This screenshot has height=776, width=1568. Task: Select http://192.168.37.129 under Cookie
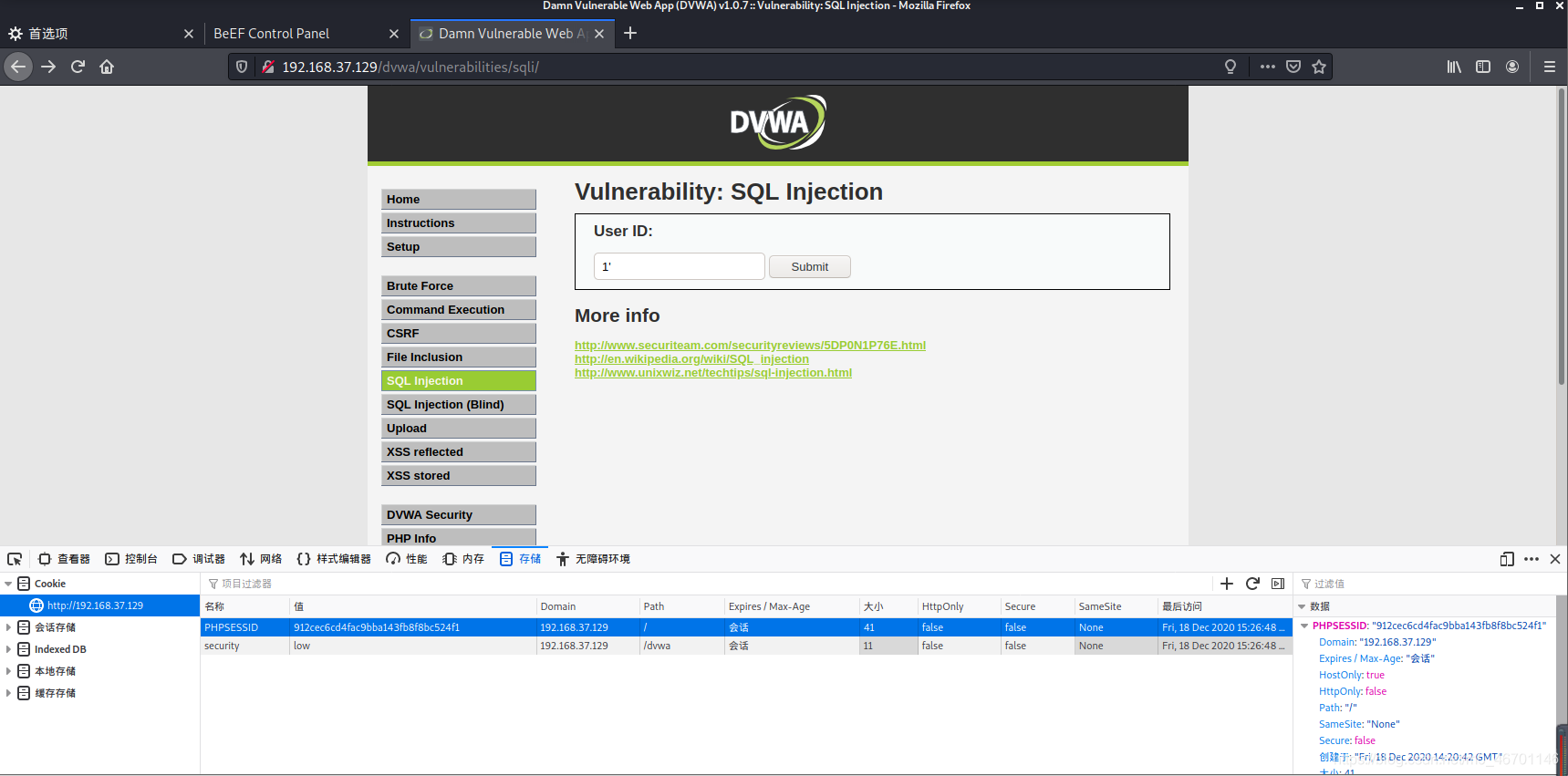click(99, 605)
